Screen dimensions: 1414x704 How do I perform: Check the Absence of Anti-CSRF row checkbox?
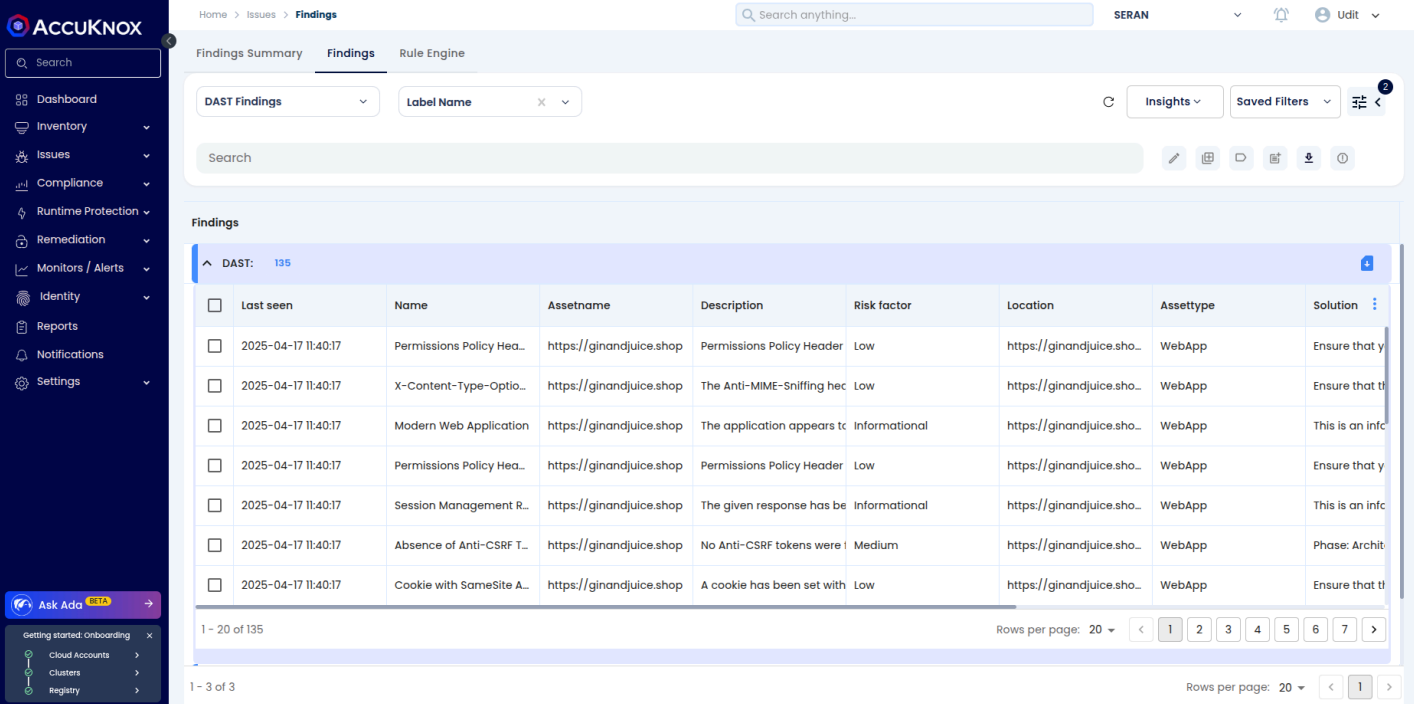coord(215,545)
